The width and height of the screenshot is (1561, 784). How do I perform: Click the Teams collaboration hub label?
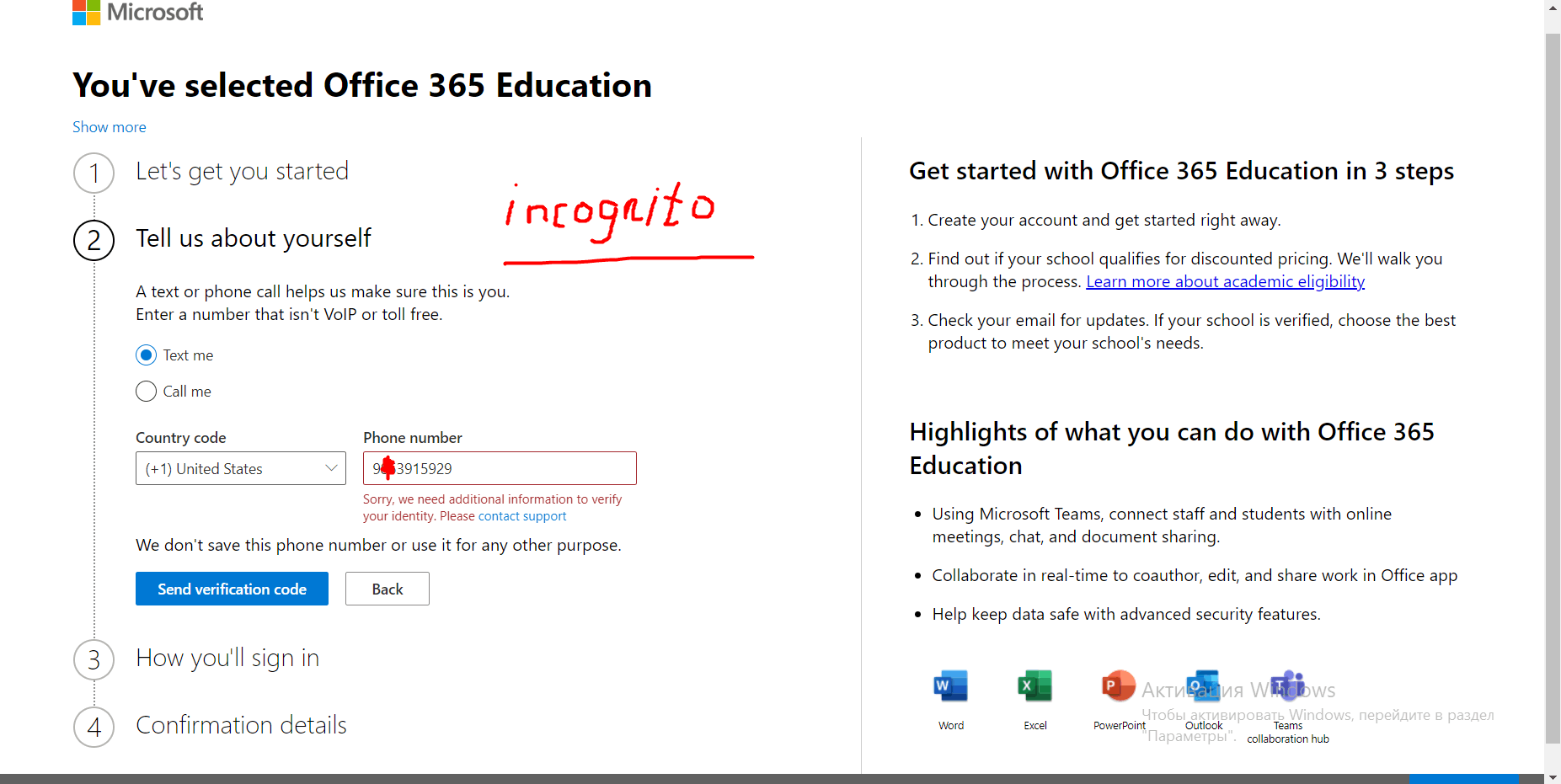pyautogui.click(x=1288, y=732)
